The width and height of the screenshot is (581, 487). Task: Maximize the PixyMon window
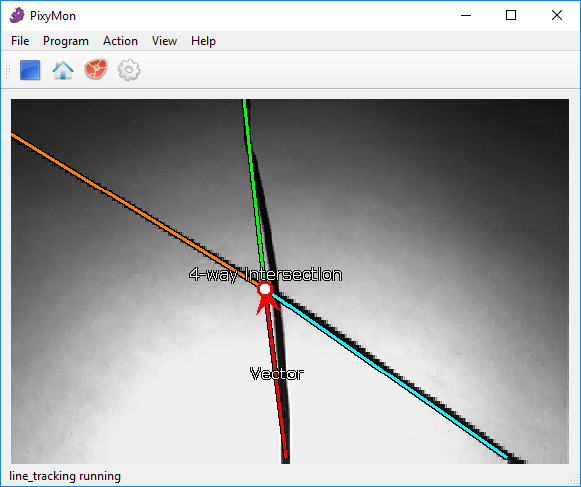[511, 15]
